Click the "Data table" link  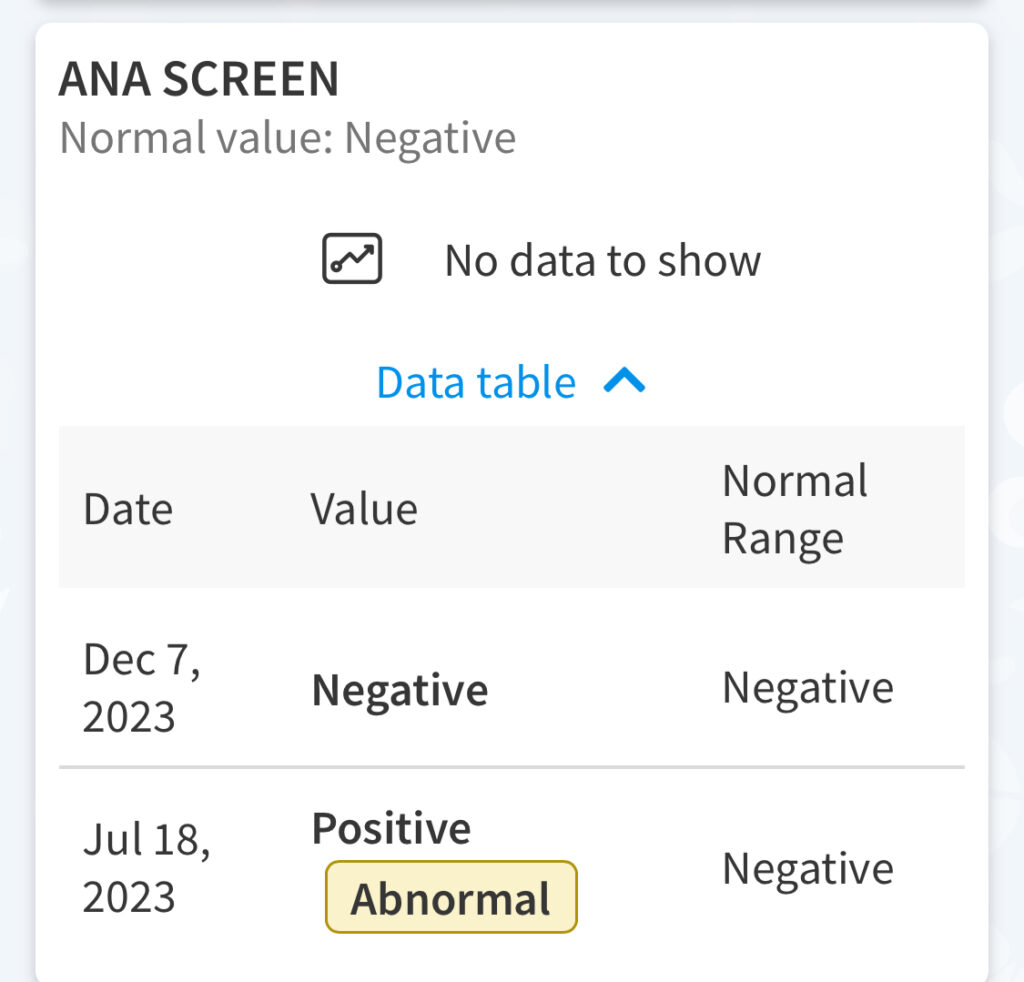pos(476,383)
